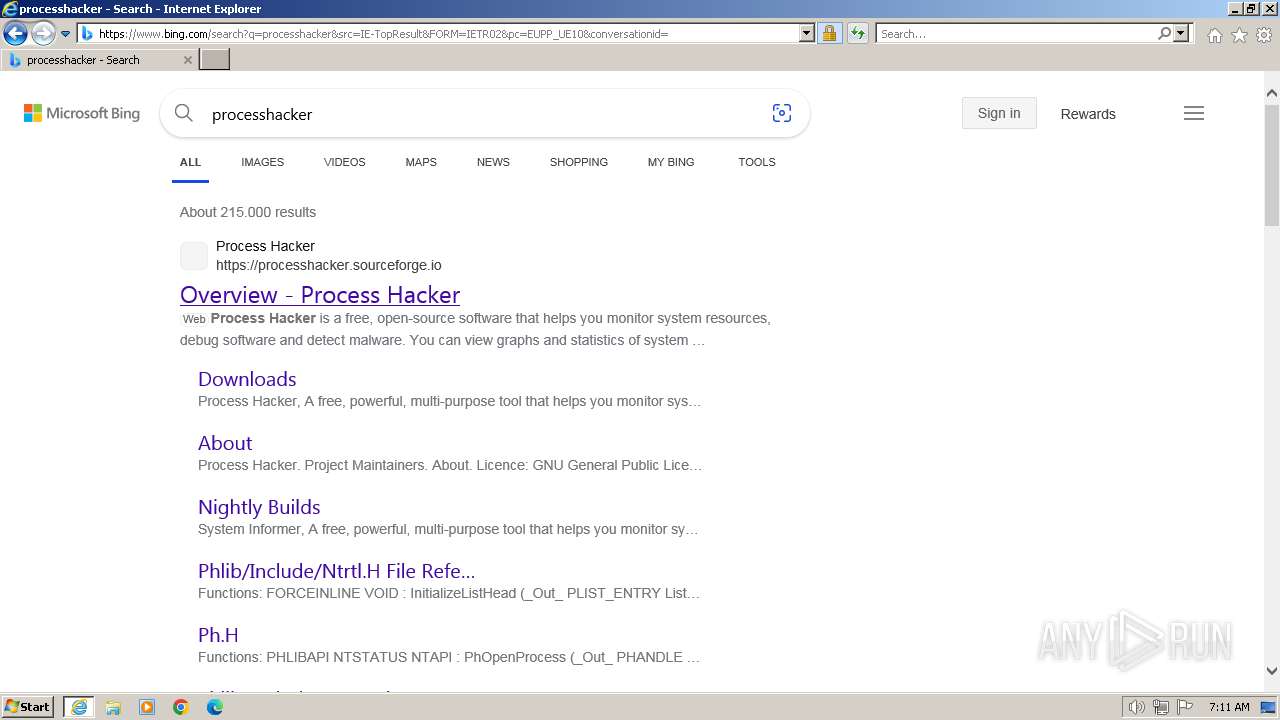Open the Downloads sublink
The width and height of the screenshot is (1280, 720).
tap(247, 379)
